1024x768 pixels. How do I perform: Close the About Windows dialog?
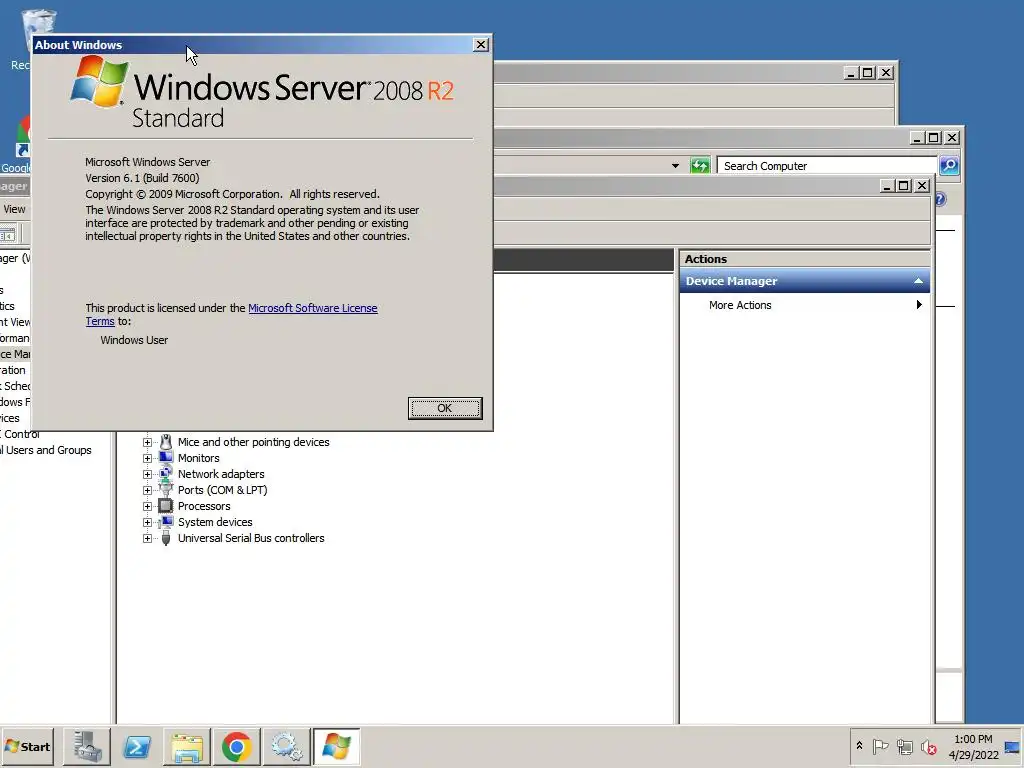[x=481, y=44]
